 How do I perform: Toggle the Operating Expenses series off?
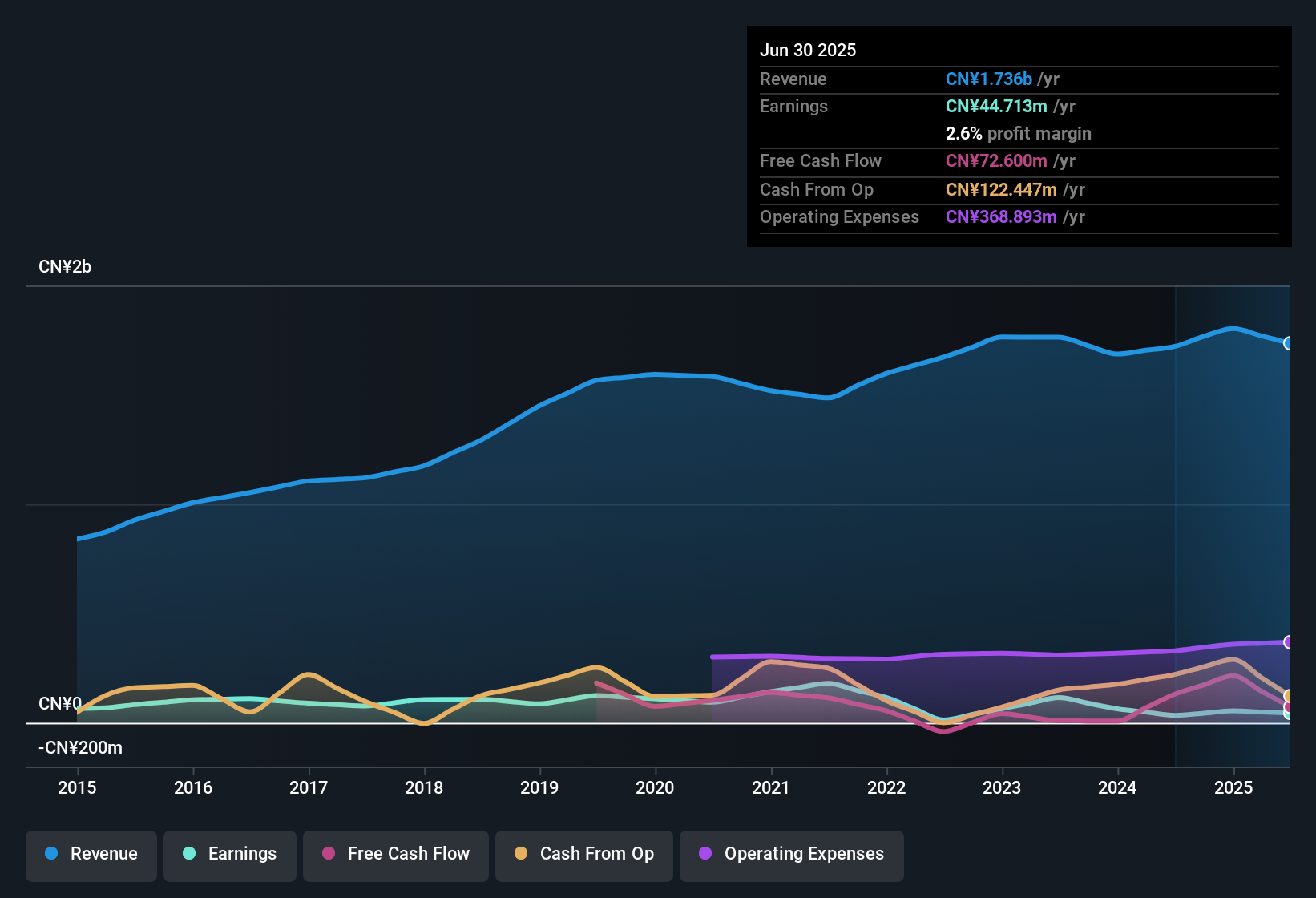tap(791, 854)
